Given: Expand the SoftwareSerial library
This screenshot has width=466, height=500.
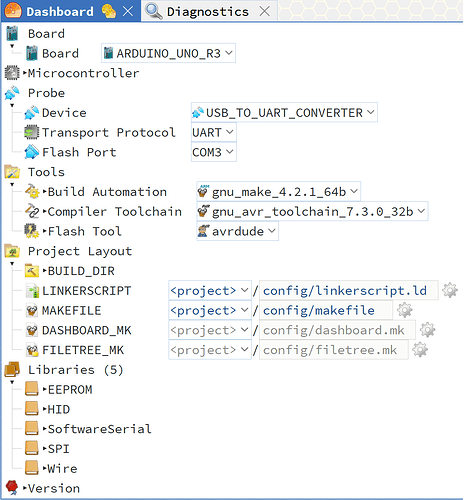Looking at the screenshot, I should click(x=44, y=429).
